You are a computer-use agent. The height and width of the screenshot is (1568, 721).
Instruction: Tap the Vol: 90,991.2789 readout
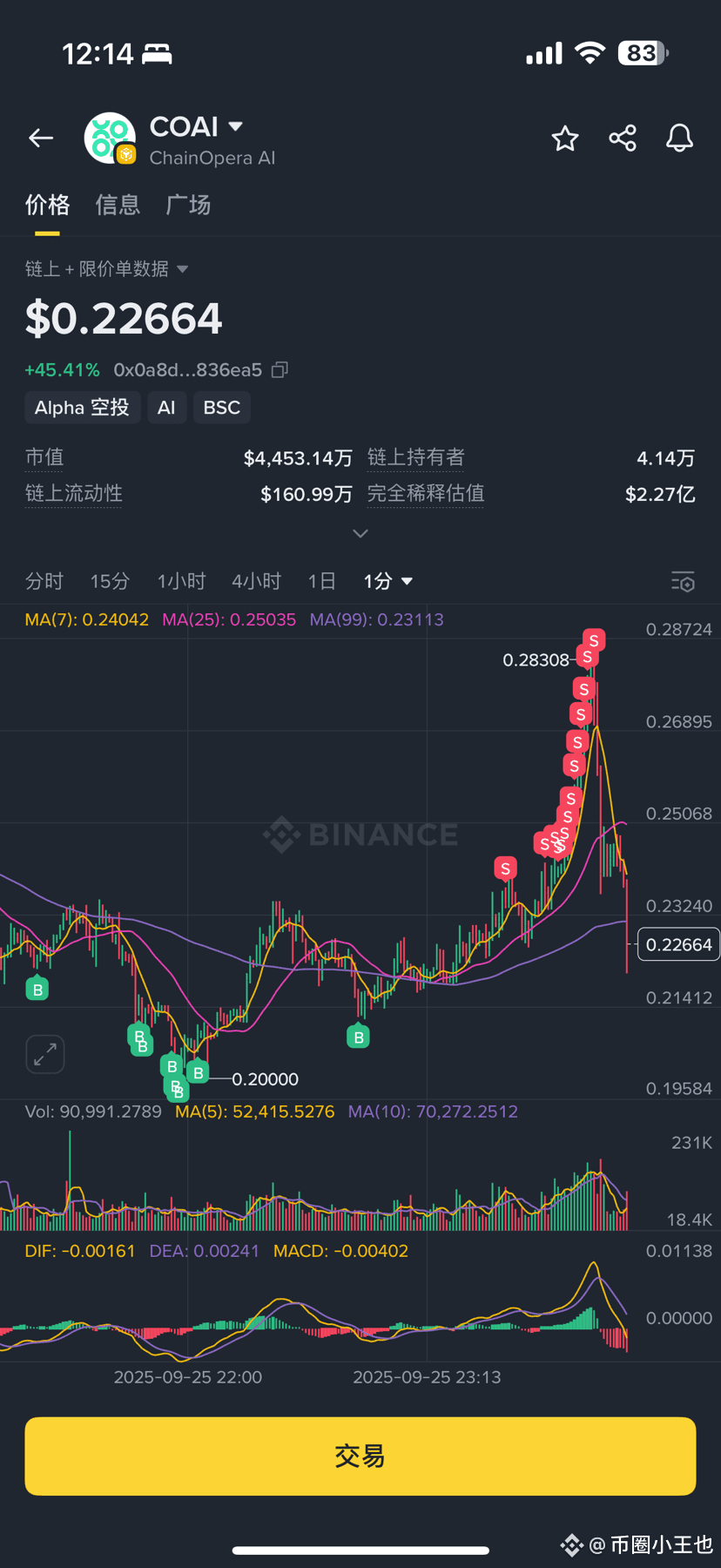tap(93, 1112)
